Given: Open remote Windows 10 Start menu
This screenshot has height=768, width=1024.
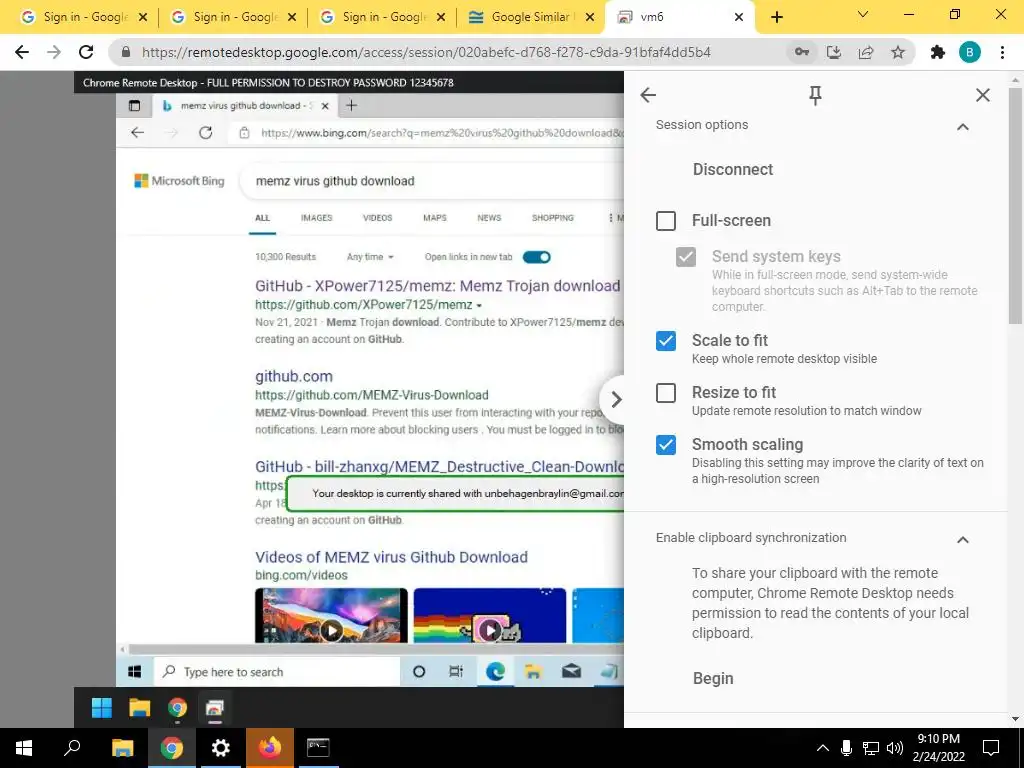Looking at the screenshot, I should tap(135, 671).
